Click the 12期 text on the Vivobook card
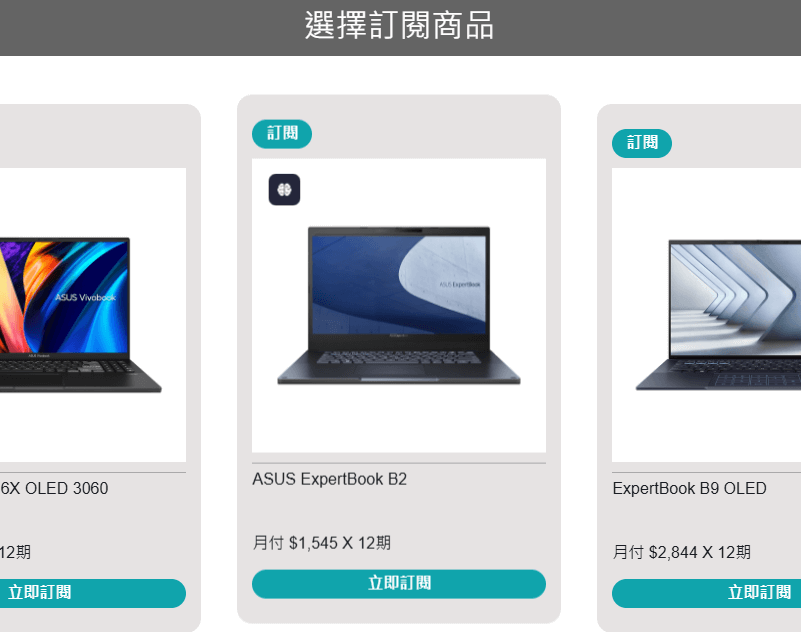Image resolution: width=801 pixels, height=632 pixels. pyautogui.click(x=15, y=552)
